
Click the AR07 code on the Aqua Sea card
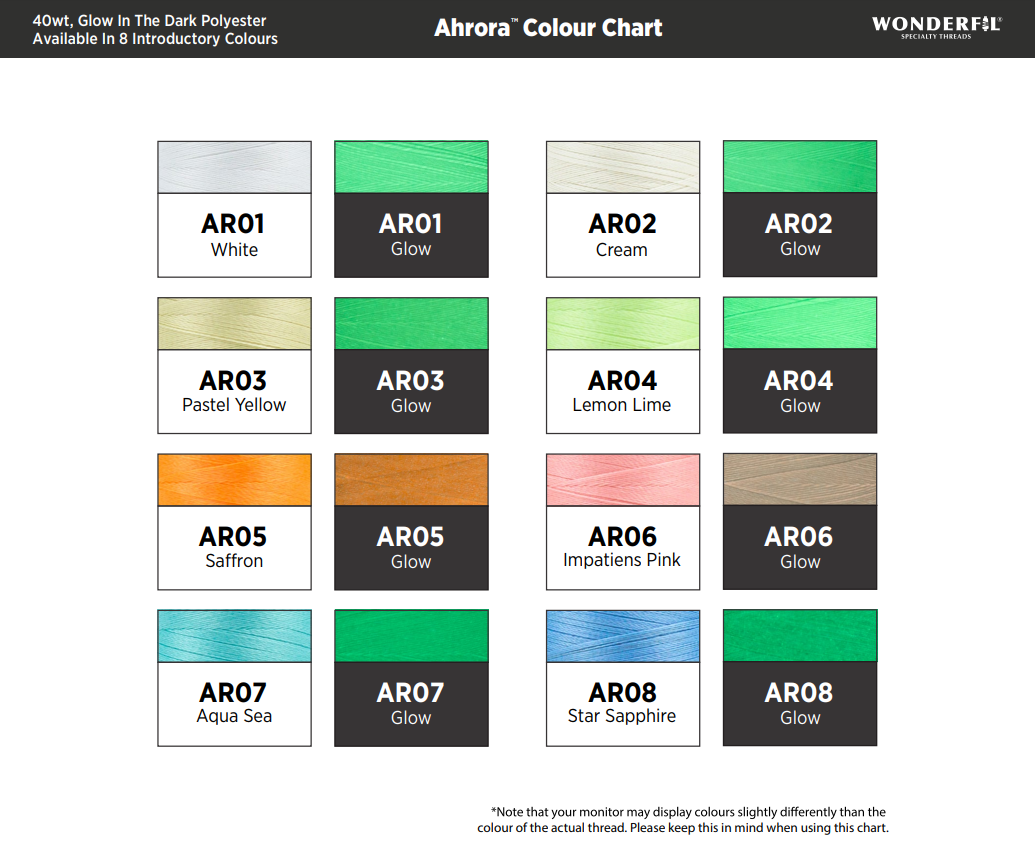pos(233,693)
